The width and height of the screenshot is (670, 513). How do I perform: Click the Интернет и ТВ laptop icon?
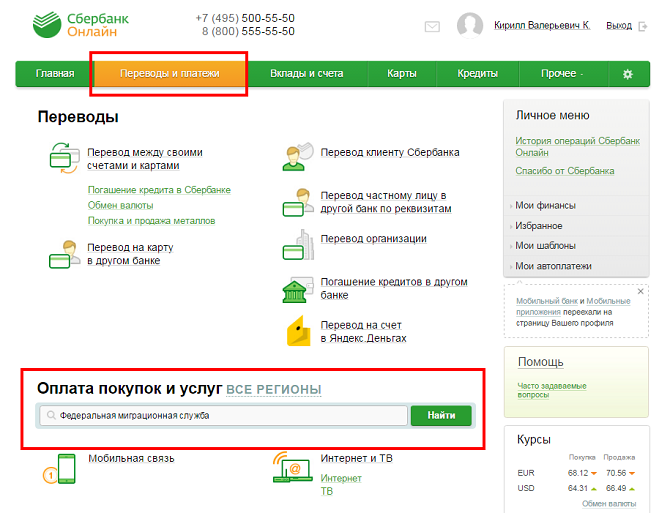coord(293,468)
